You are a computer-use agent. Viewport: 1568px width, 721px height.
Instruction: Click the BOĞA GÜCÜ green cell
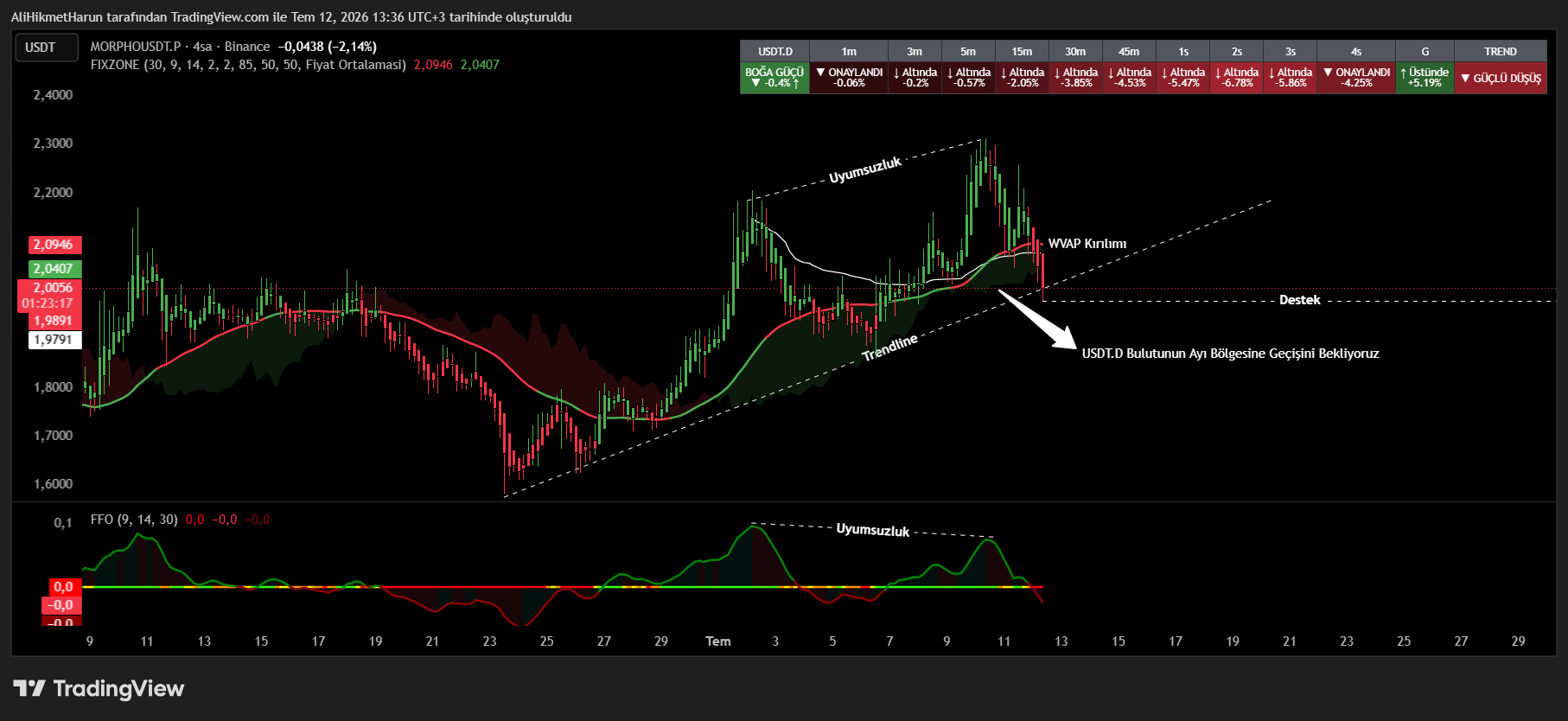(774, 78)
